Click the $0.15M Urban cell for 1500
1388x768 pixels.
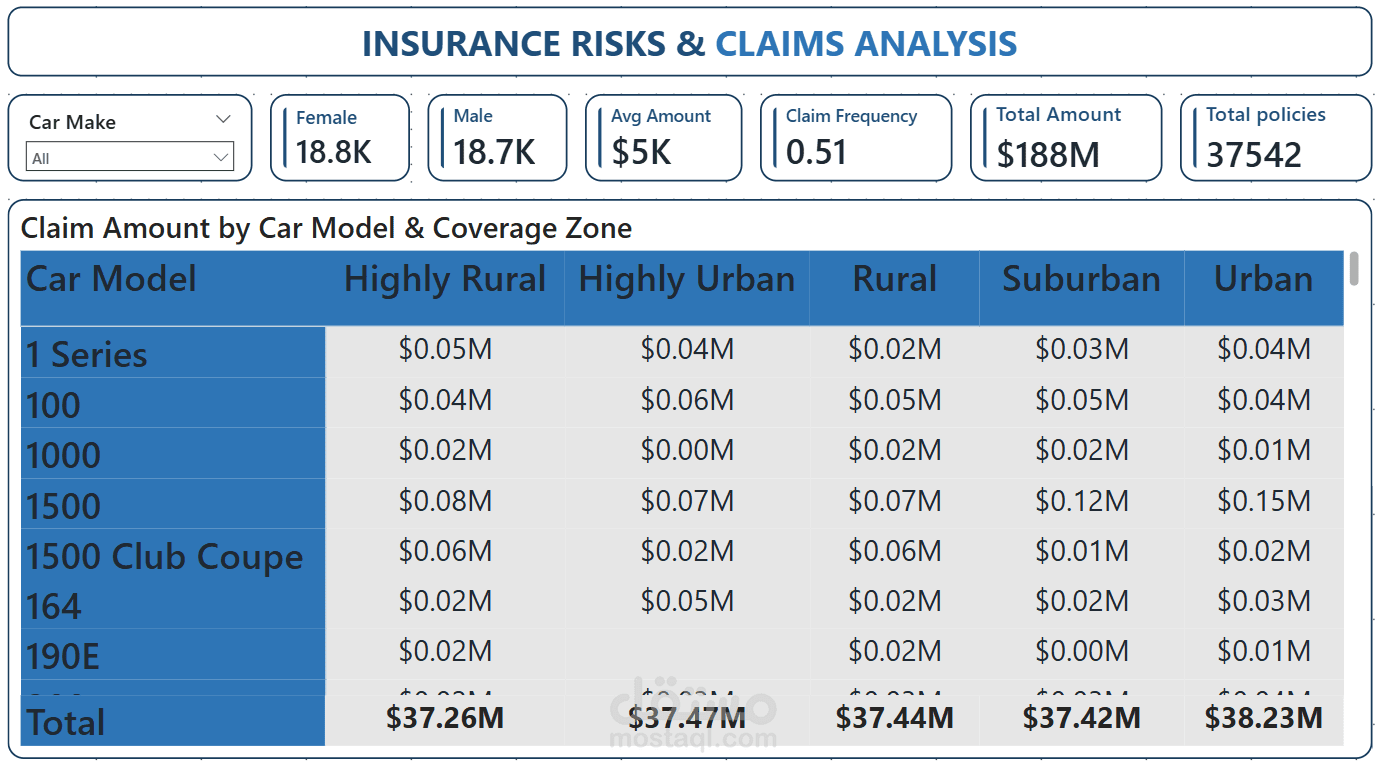(x=1263, y=500)
